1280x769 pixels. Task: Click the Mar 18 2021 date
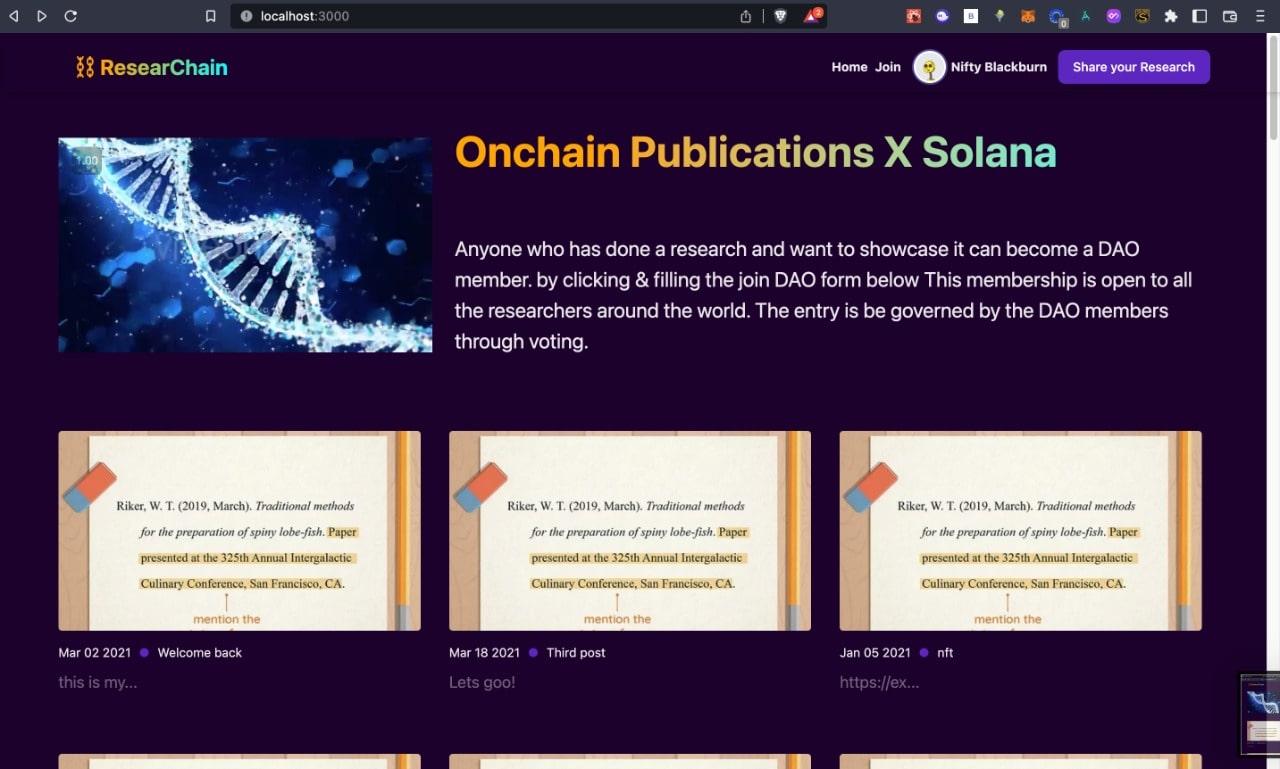485,653
